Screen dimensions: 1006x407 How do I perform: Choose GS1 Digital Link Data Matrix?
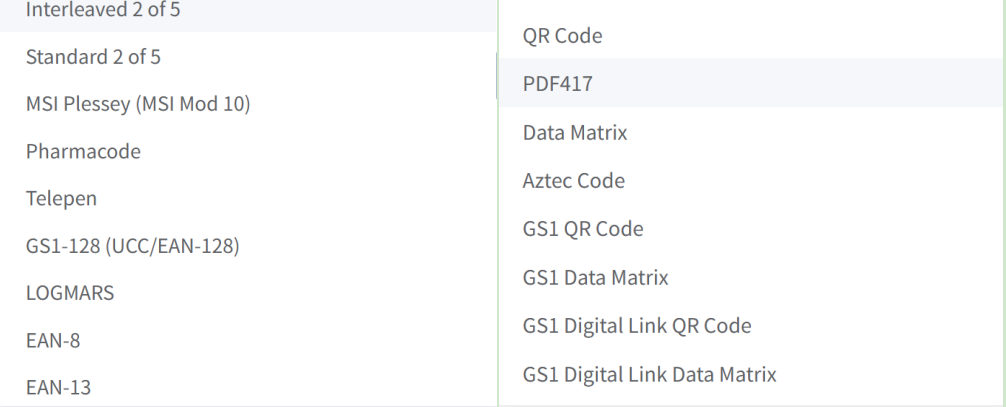click(x=649, y=374)
